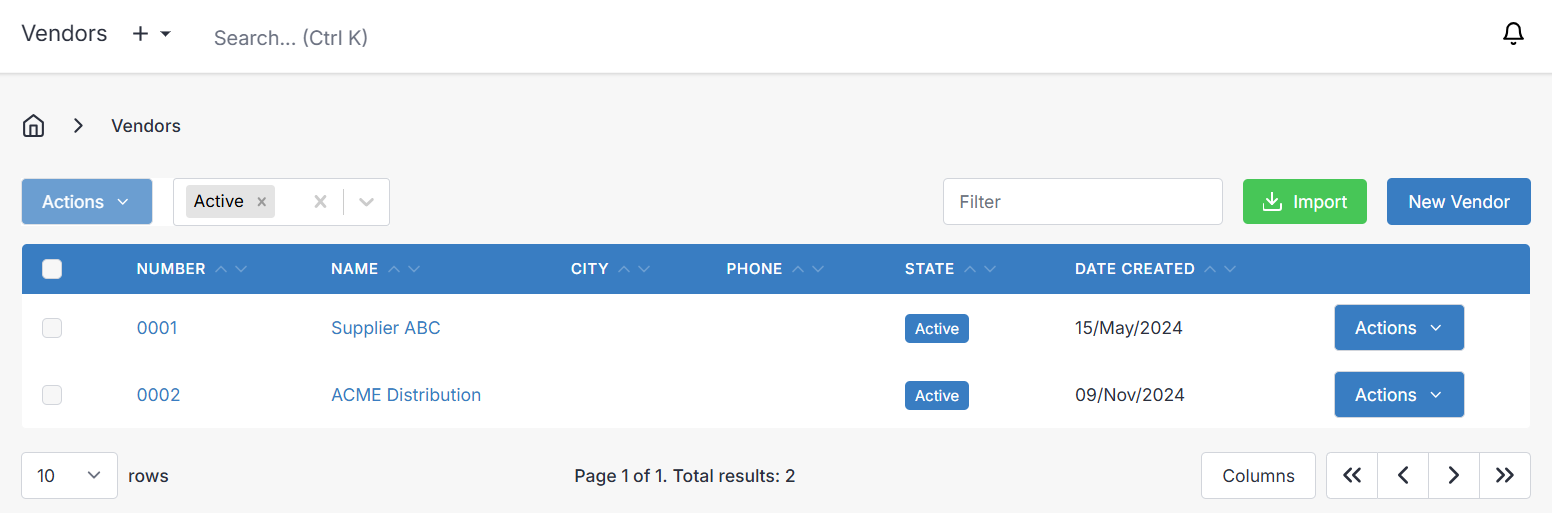Open Actions menu for Supplier ABC
The image size is (1552, 513).
coord(1398,328)
